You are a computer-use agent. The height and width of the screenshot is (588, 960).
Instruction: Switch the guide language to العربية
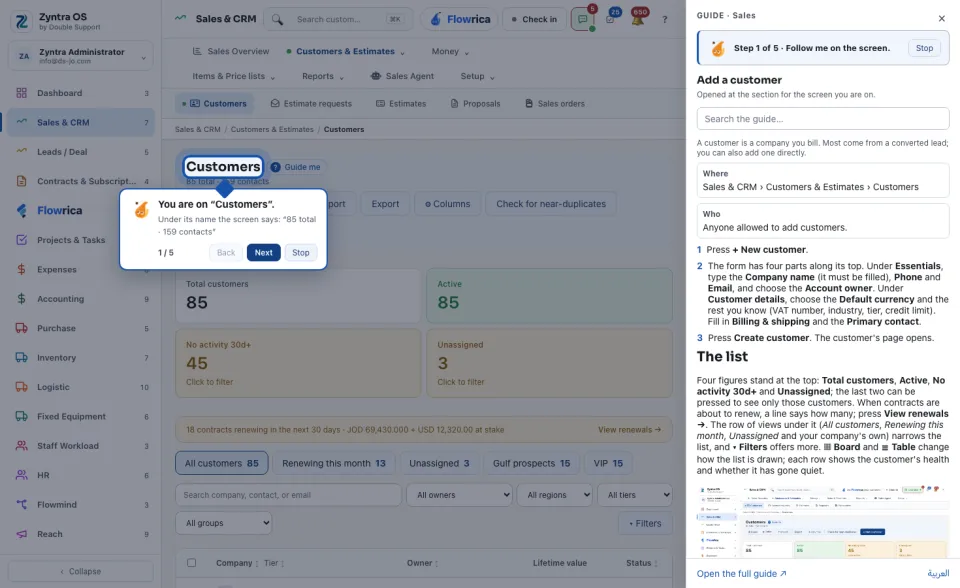938,573
